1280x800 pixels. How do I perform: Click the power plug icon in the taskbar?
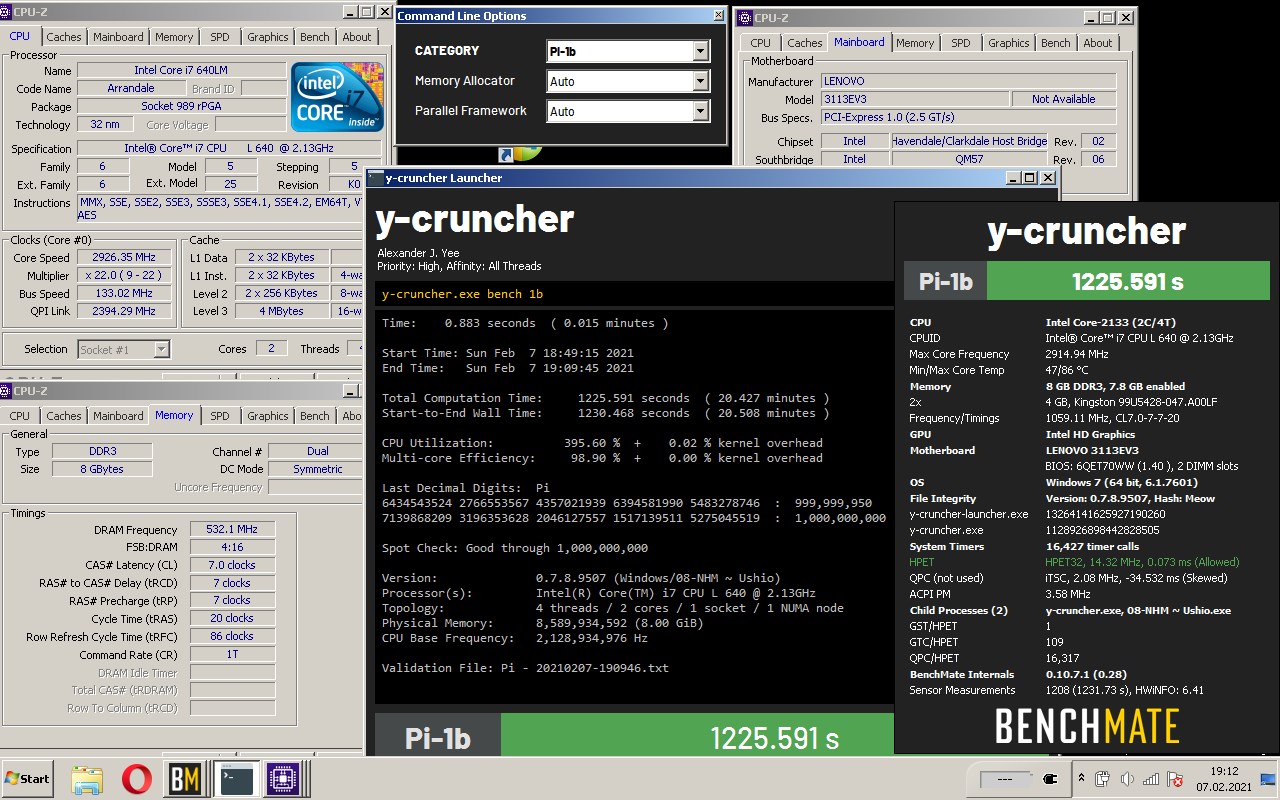[1050, 779]
